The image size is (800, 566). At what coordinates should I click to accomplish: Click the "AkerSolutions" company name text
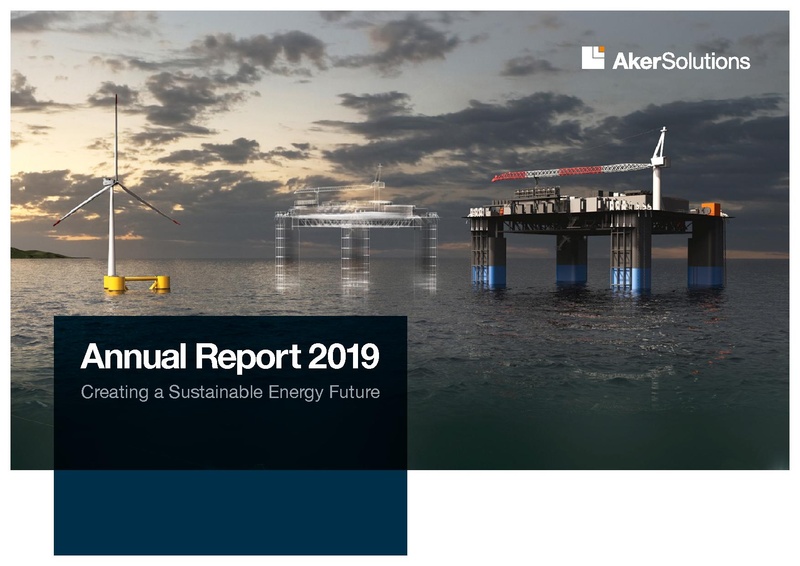[x=681, y=61]
